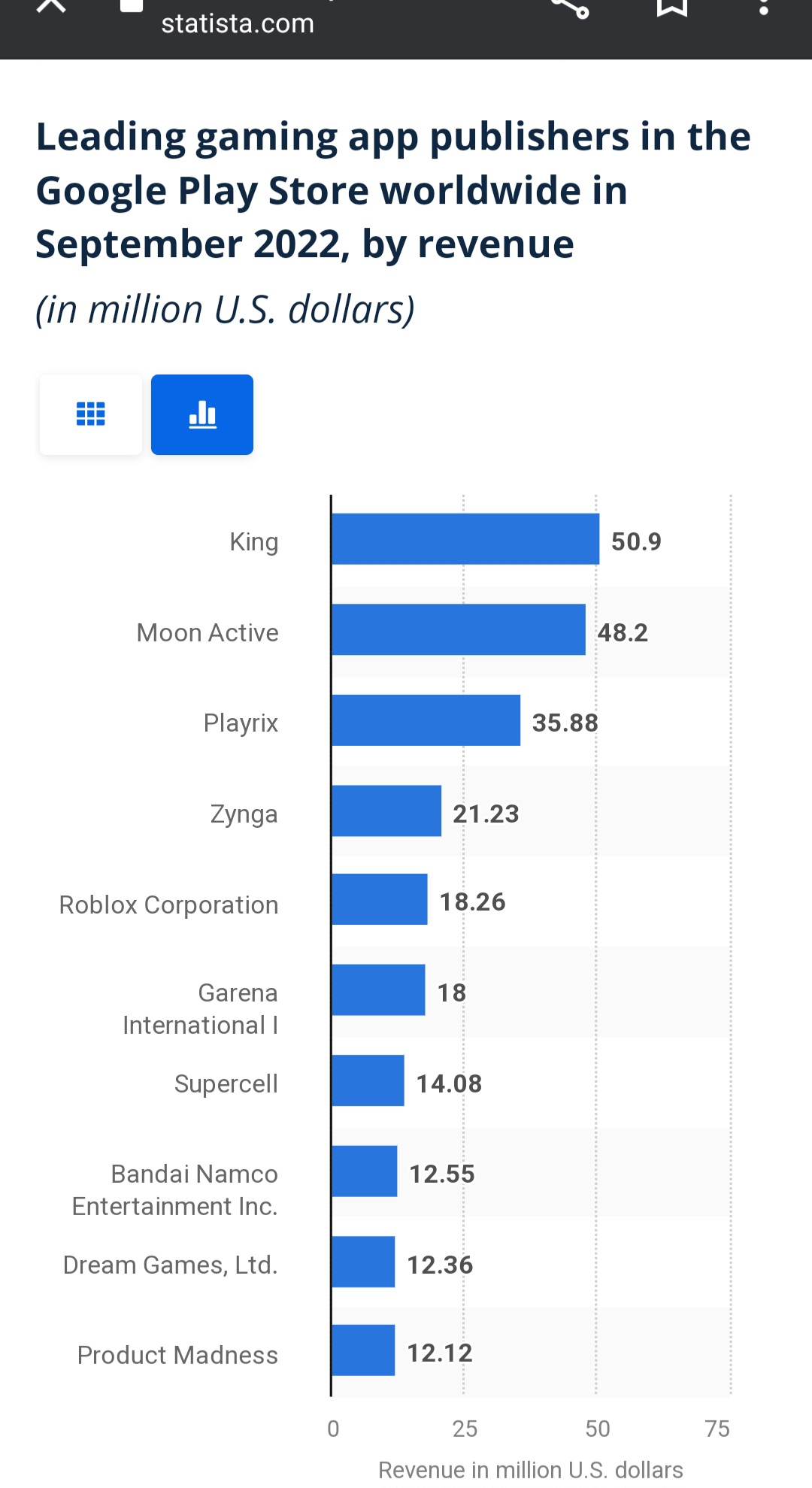Switch to table grid view

tap(91, 414)
